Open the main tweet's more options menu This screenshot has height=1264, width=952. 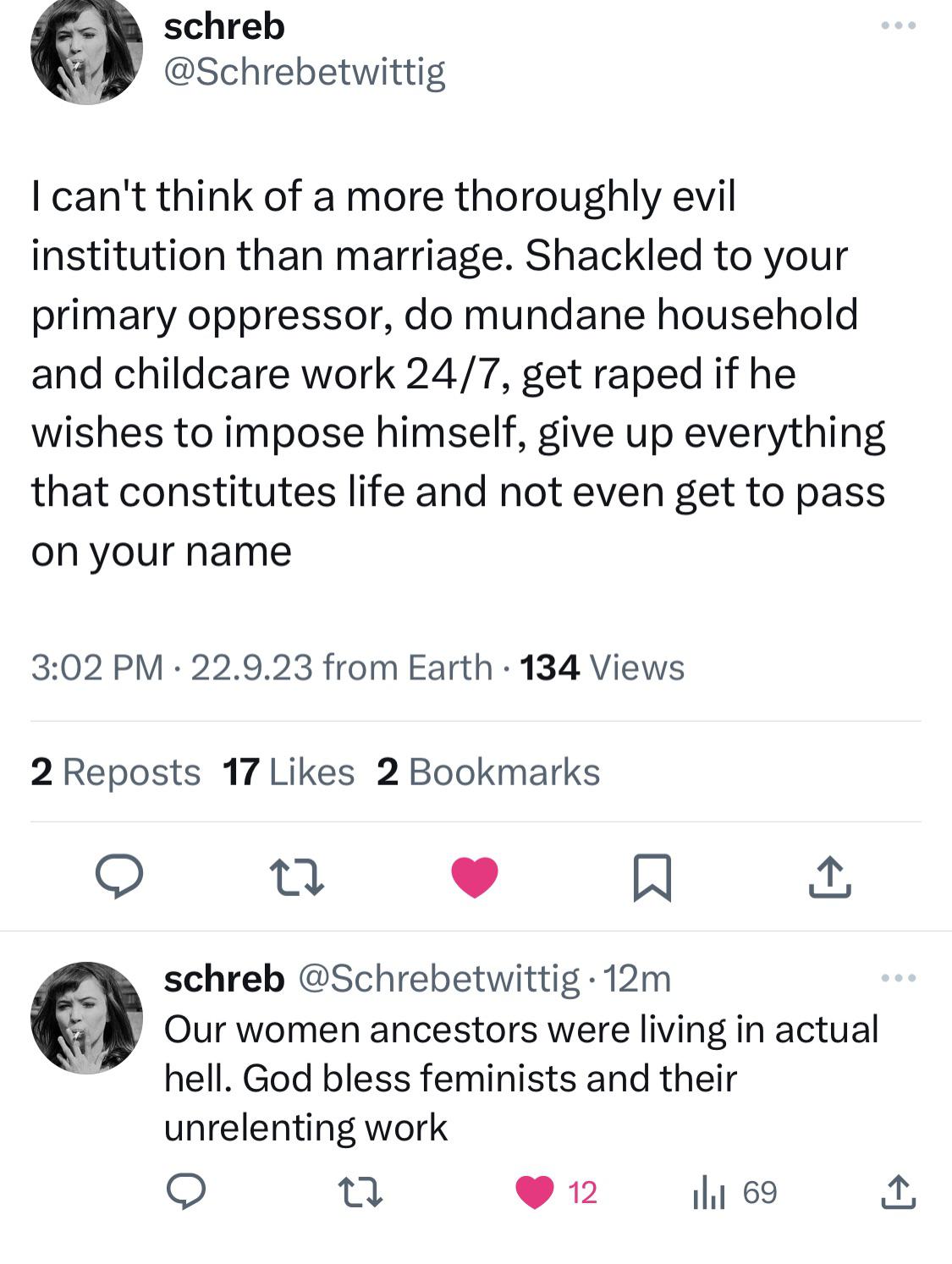897,26
